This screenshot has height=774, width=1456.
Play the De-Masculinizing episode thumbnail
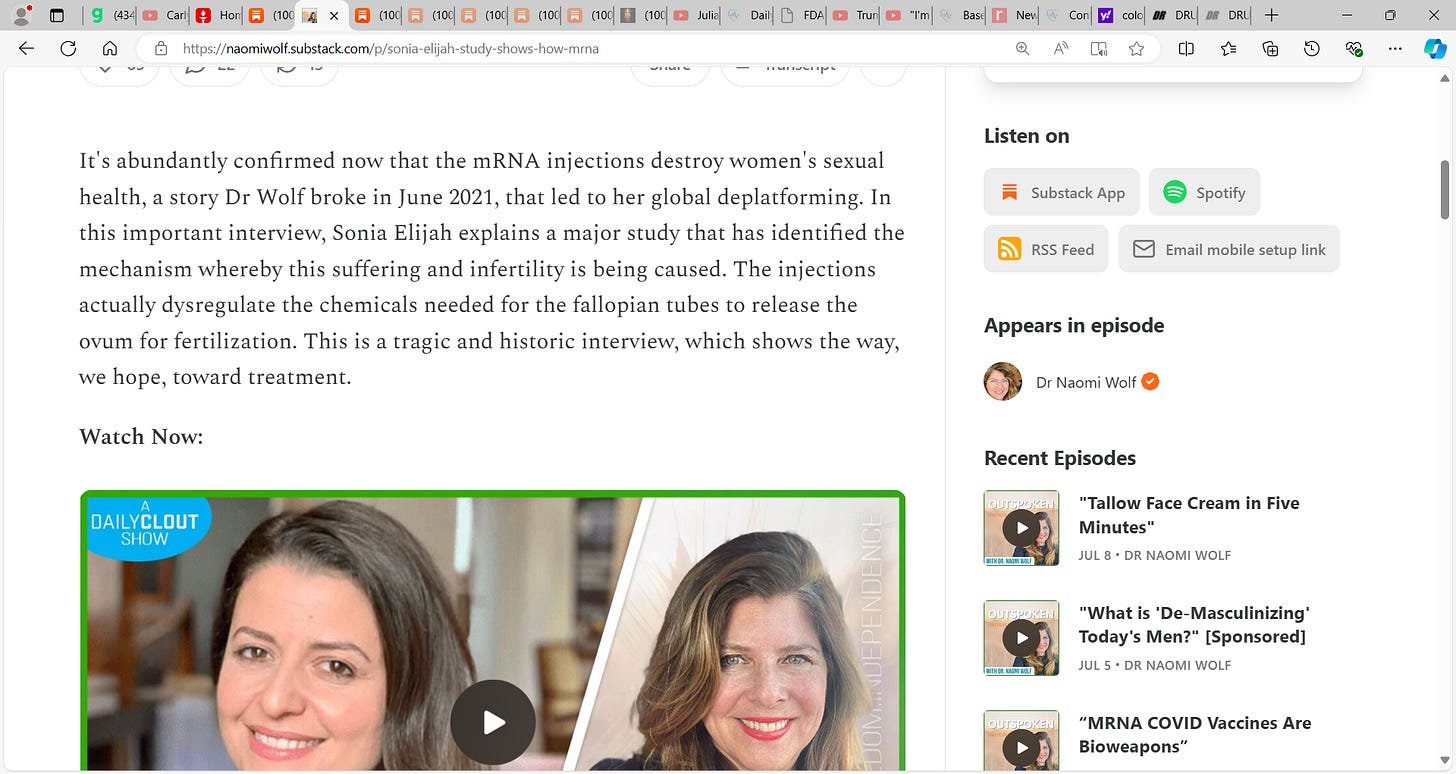[x=1021, y=638]
